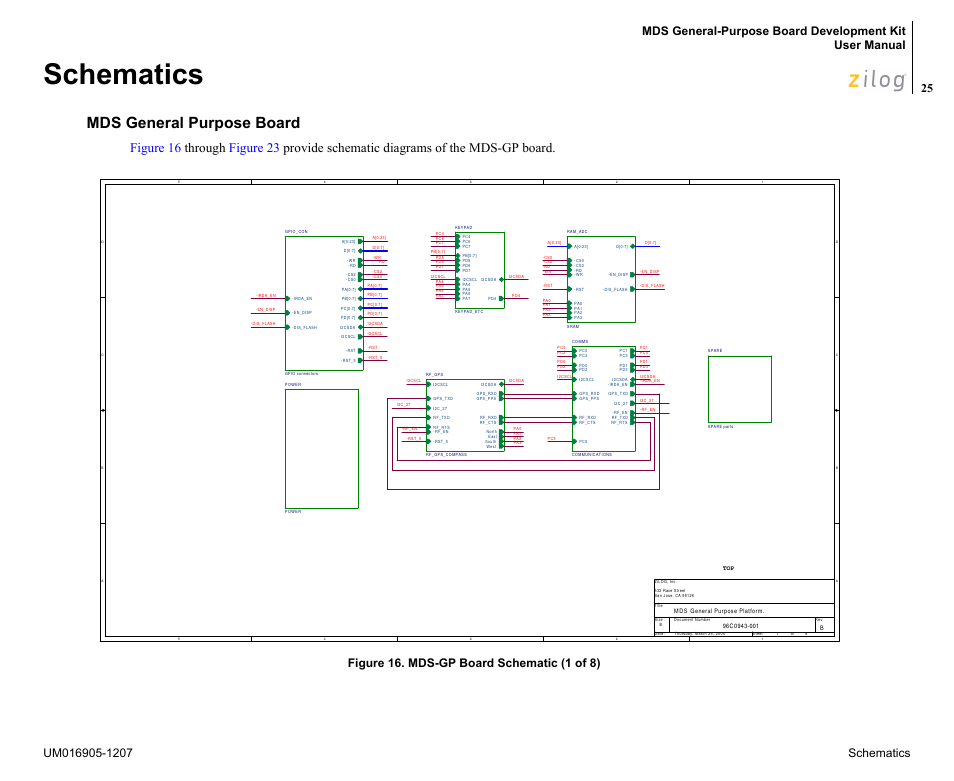Click the "User Manual" header text

pos(869,45)
